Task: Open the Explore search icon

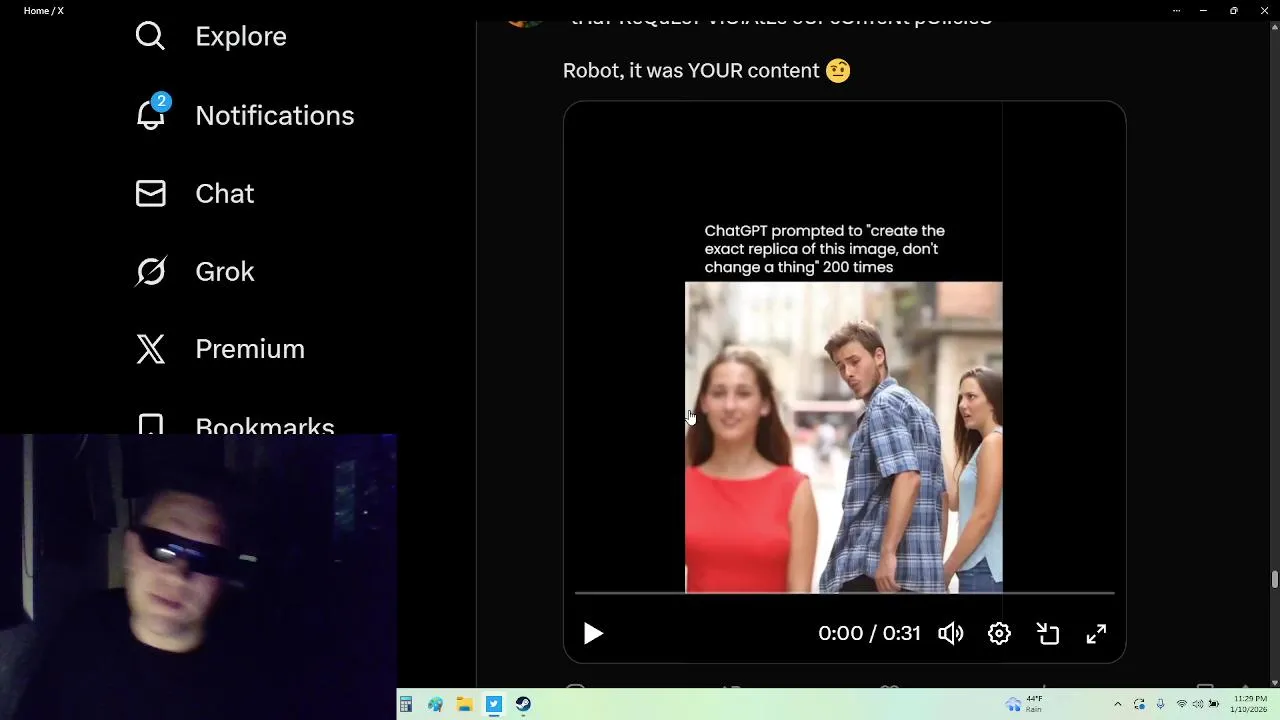Action: click(x=150, y=36)
